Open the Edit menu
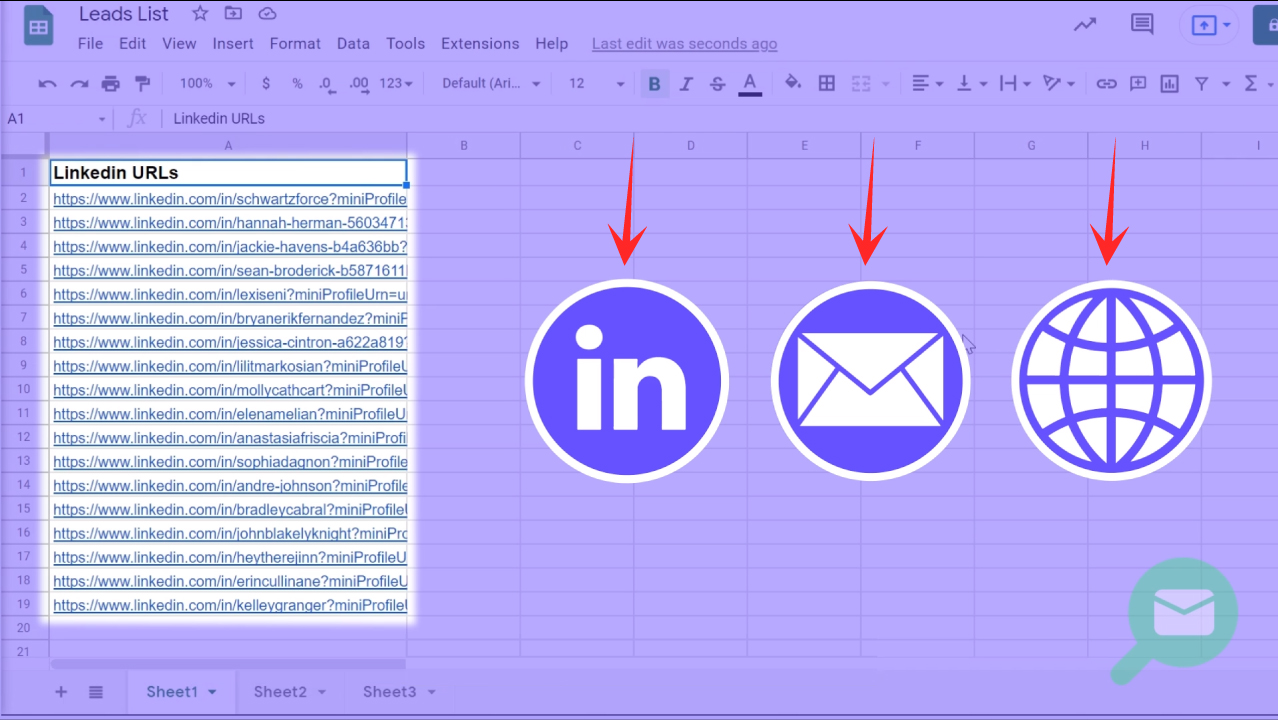 (x=132, y=44)
